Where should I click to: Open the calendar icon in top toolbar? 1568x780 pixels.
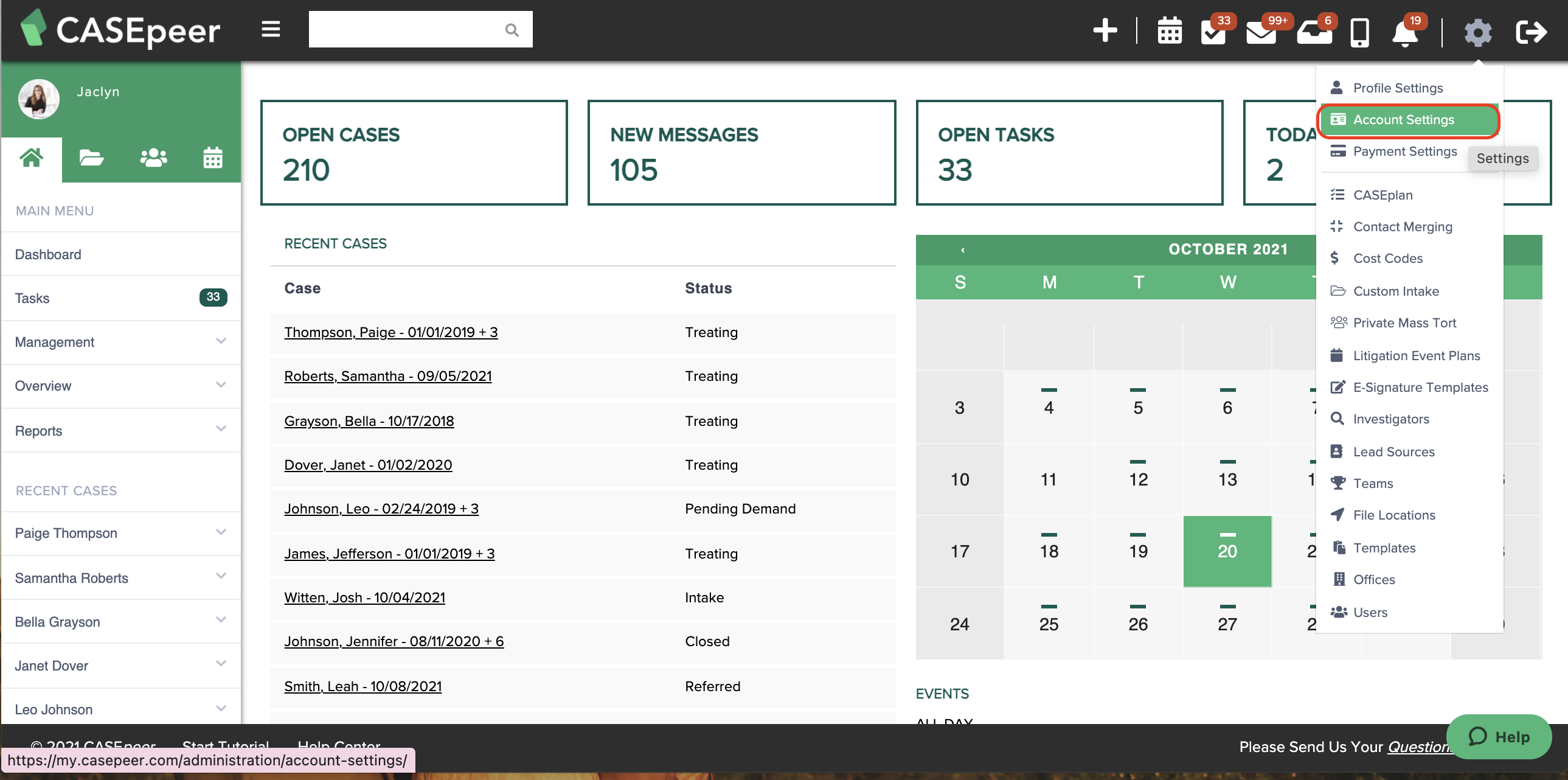click(x=1169, y=31)
